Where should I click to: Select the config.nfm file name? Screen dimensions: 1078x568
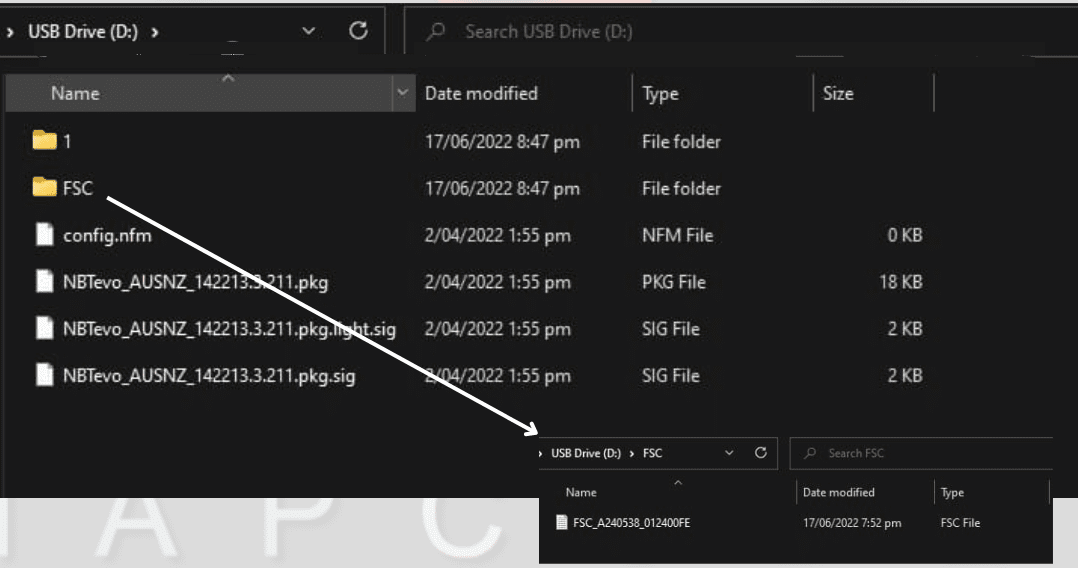click(107, 235)
